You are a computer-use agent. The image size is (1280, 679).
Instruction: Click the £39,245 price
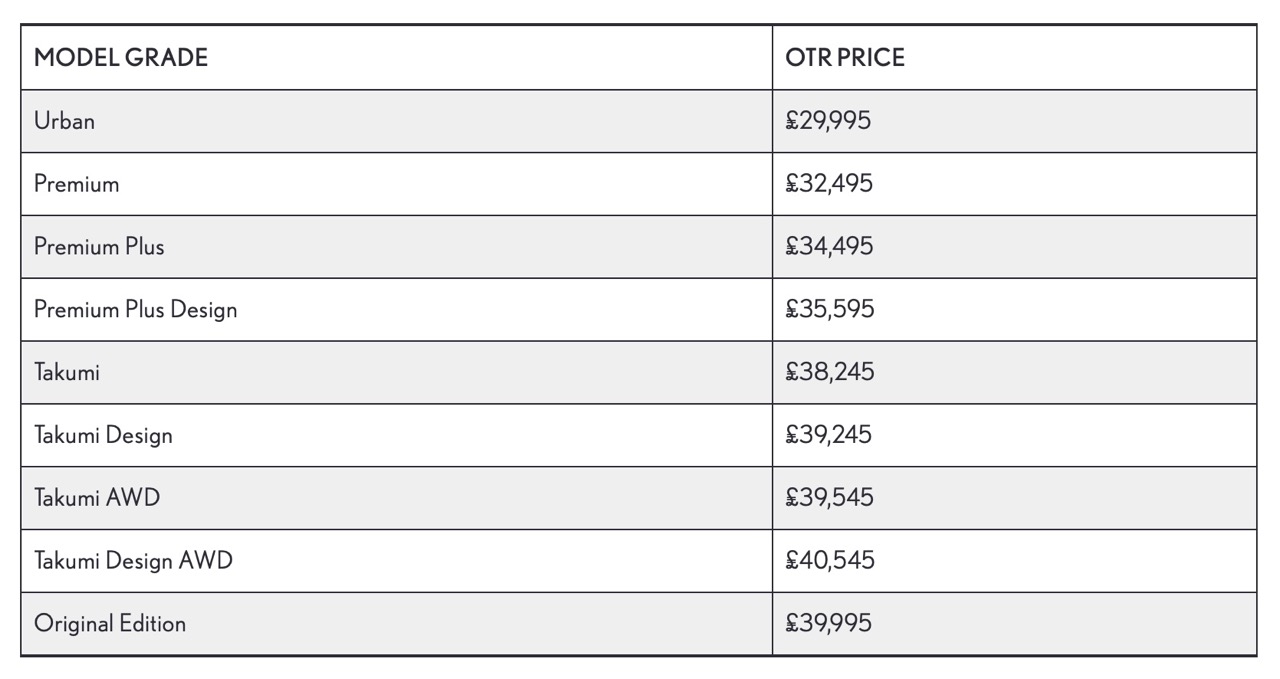[x=829, y=435]
